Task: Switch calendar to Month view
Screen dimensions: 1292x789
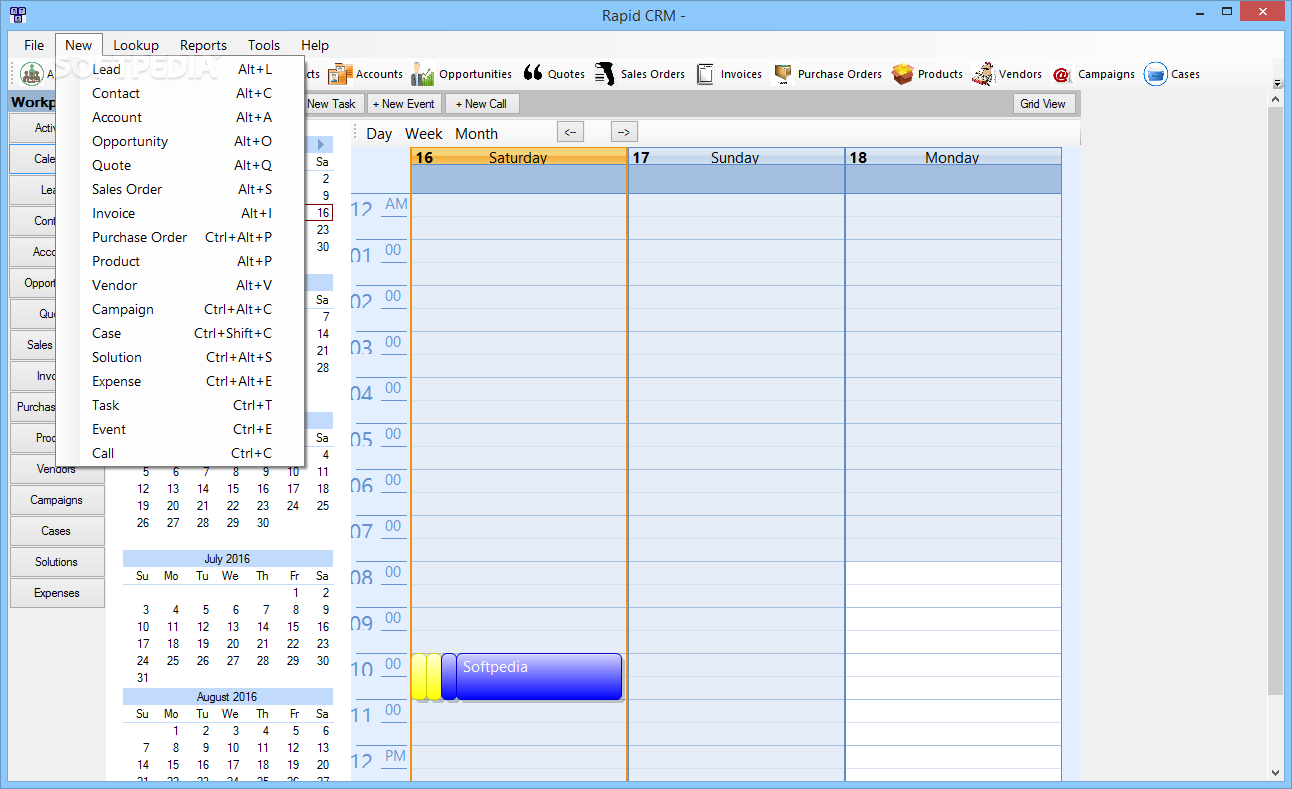Action: point(476,134)
